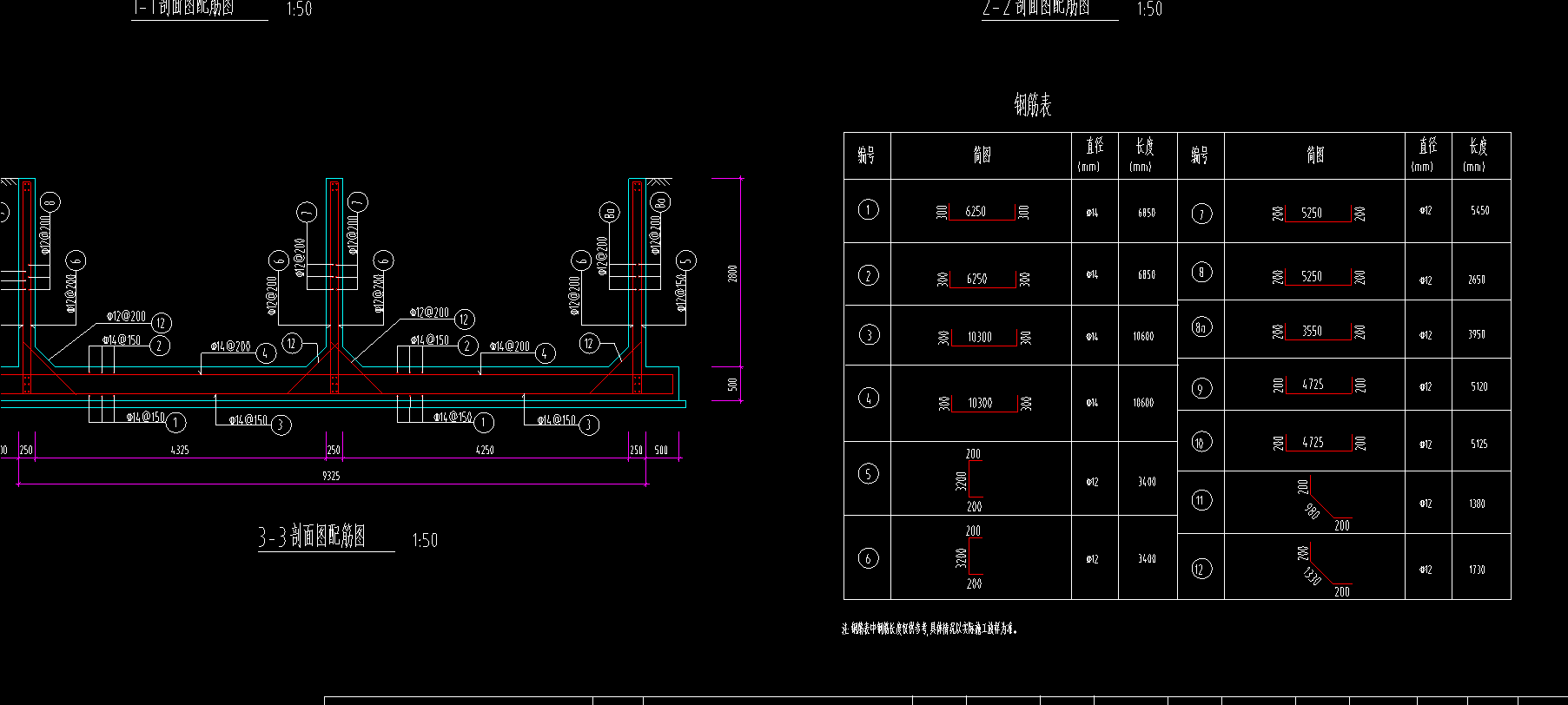Image resolution: width=1568 pixels, height=705 pixels.
Task: Click the 6250 dimension in table row 1
Action: click(976, 211)
